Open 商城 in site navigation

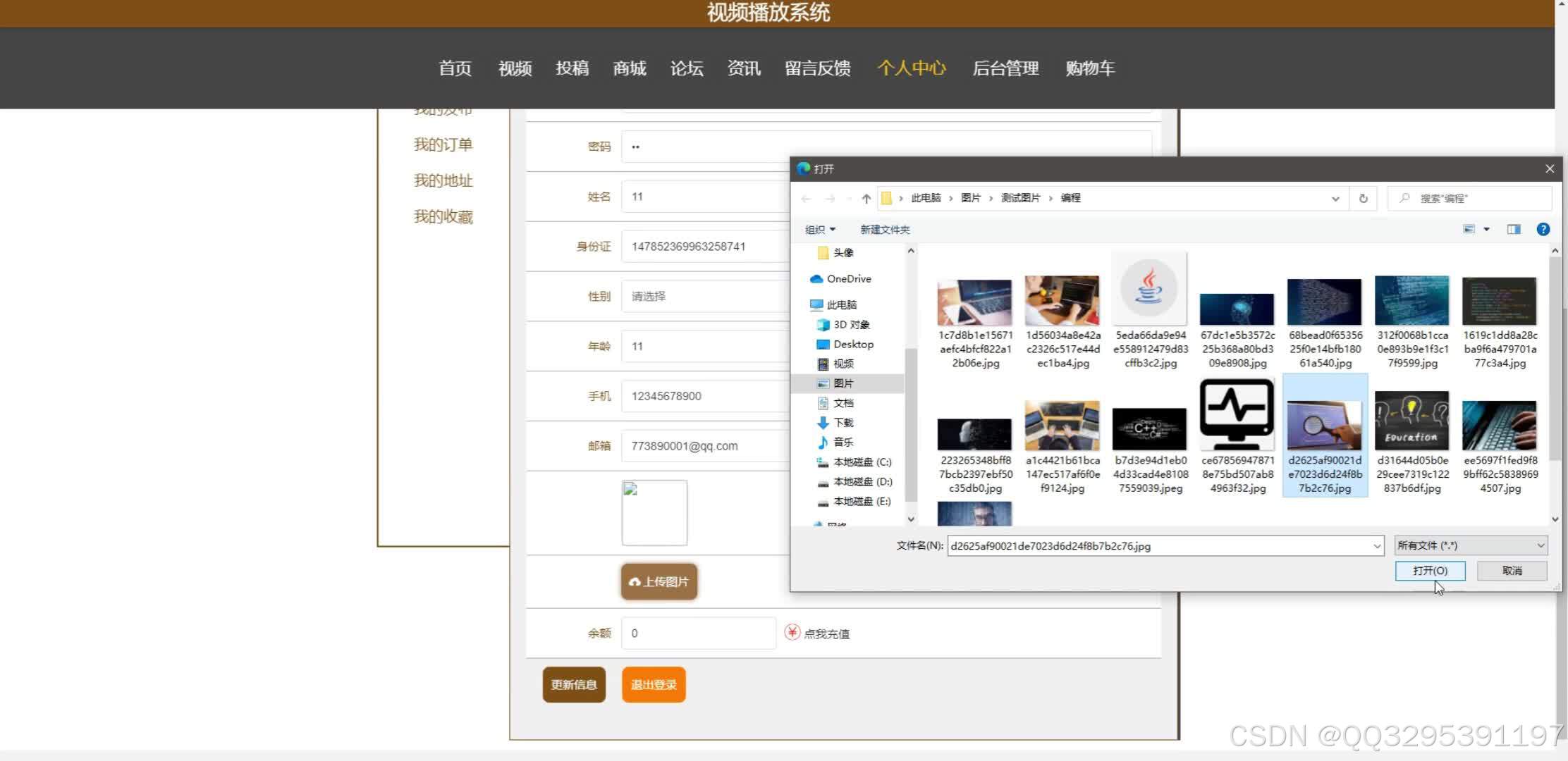[630, 68]
